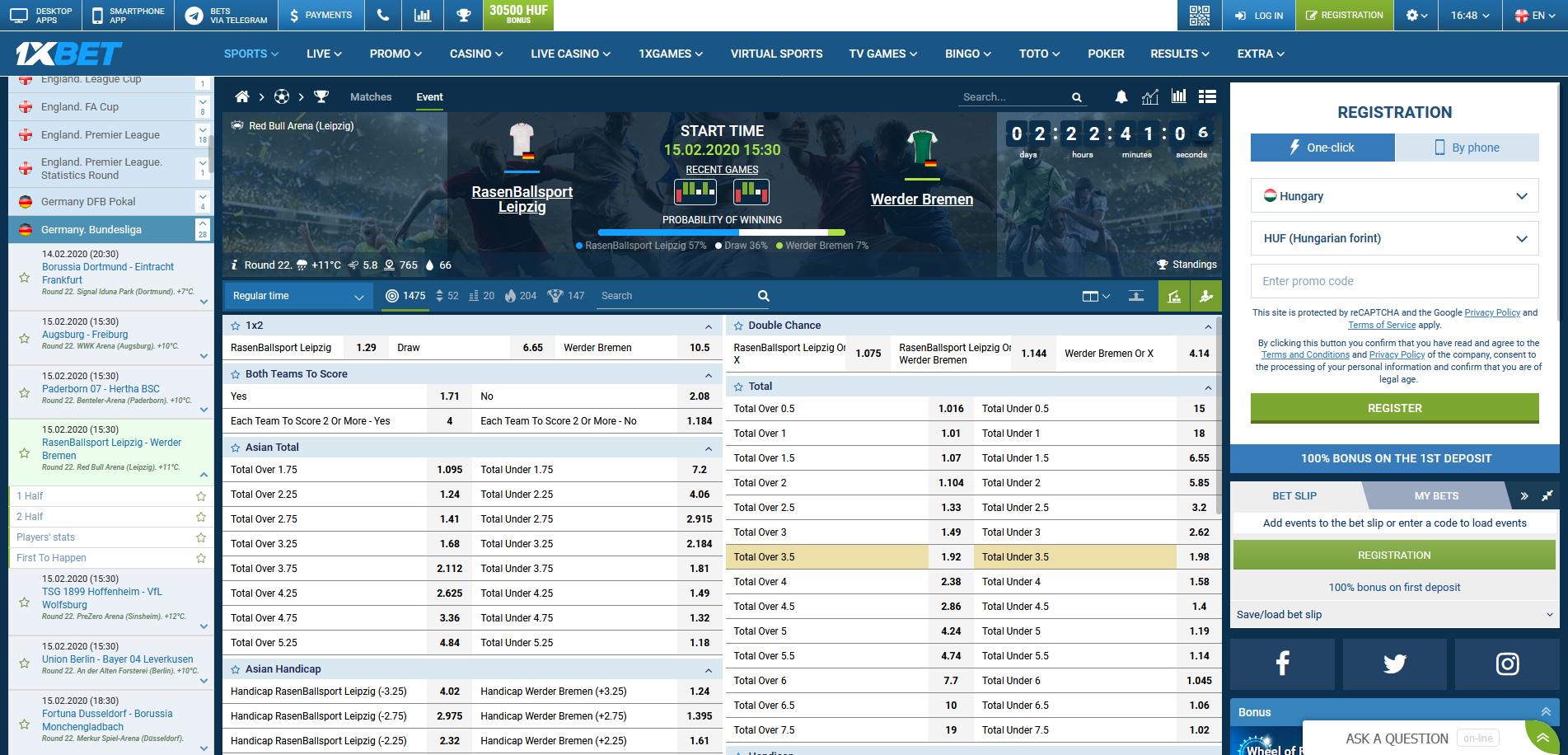Collapse the Bonus panel
The height and width of the screenshot is (755, 1568).
[1546, 712]
